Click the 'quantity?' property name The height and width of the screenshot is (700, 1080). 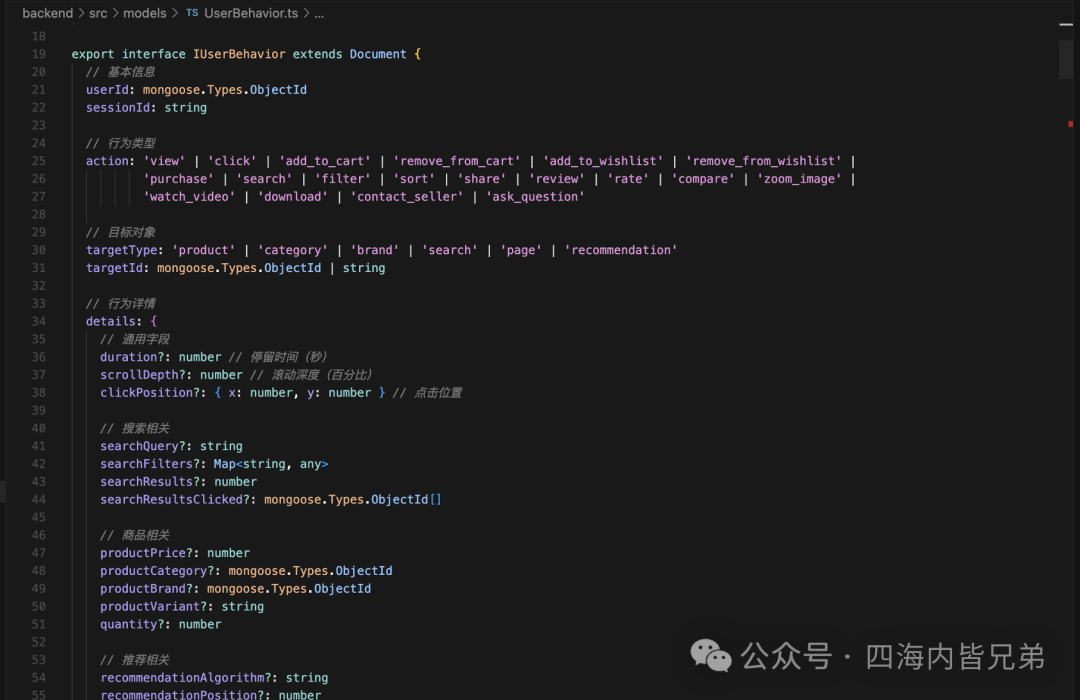(132, 624)
